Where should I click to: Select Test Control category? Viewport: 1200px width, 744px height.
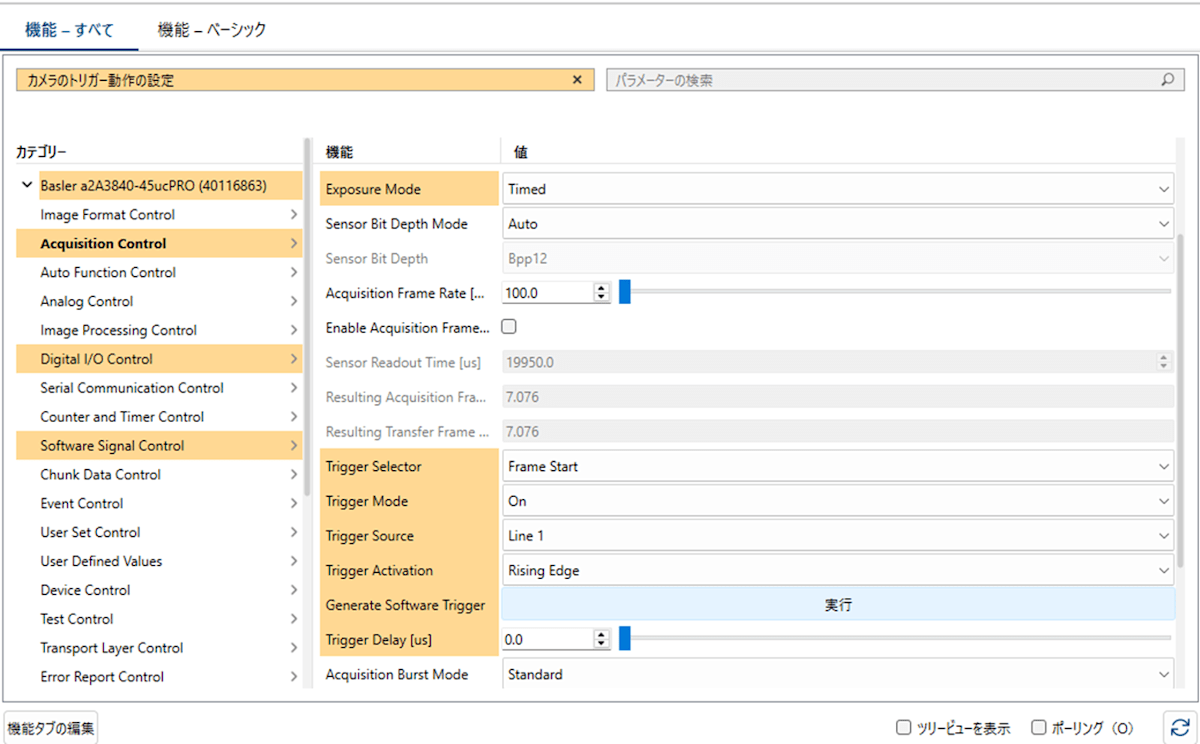click(159, 619)
